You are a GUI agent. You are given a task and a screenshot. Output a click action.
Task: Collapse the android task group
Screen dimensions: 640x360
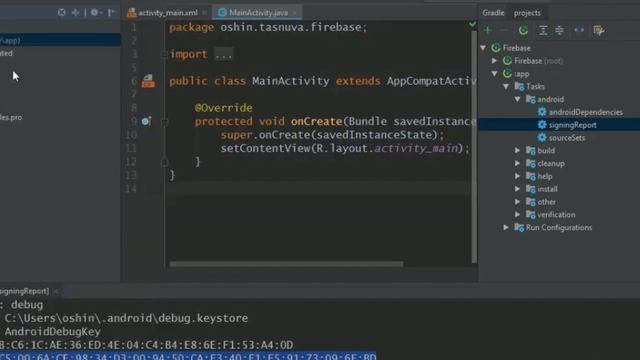518,99
